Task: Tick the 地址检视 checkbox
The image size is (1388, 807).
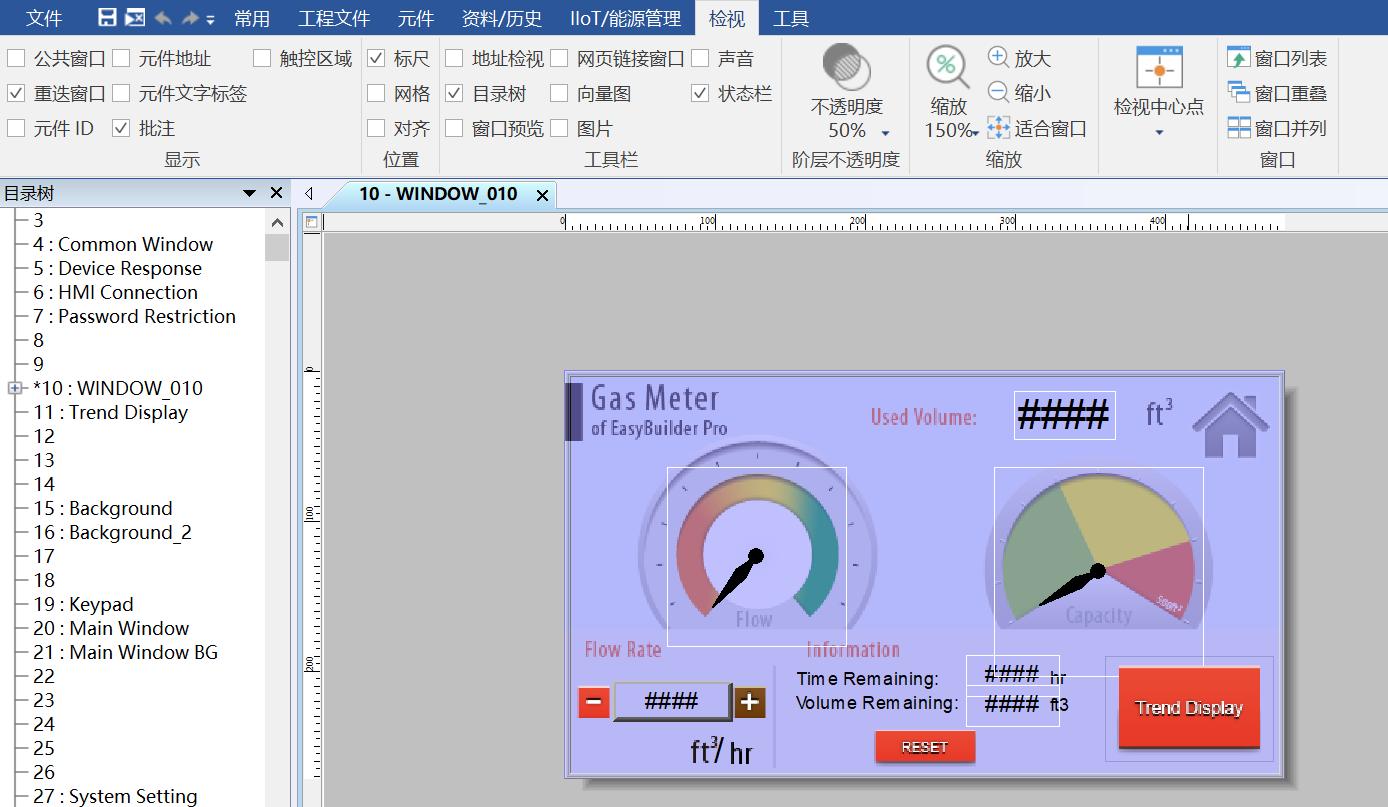Action: coord(454,58)
